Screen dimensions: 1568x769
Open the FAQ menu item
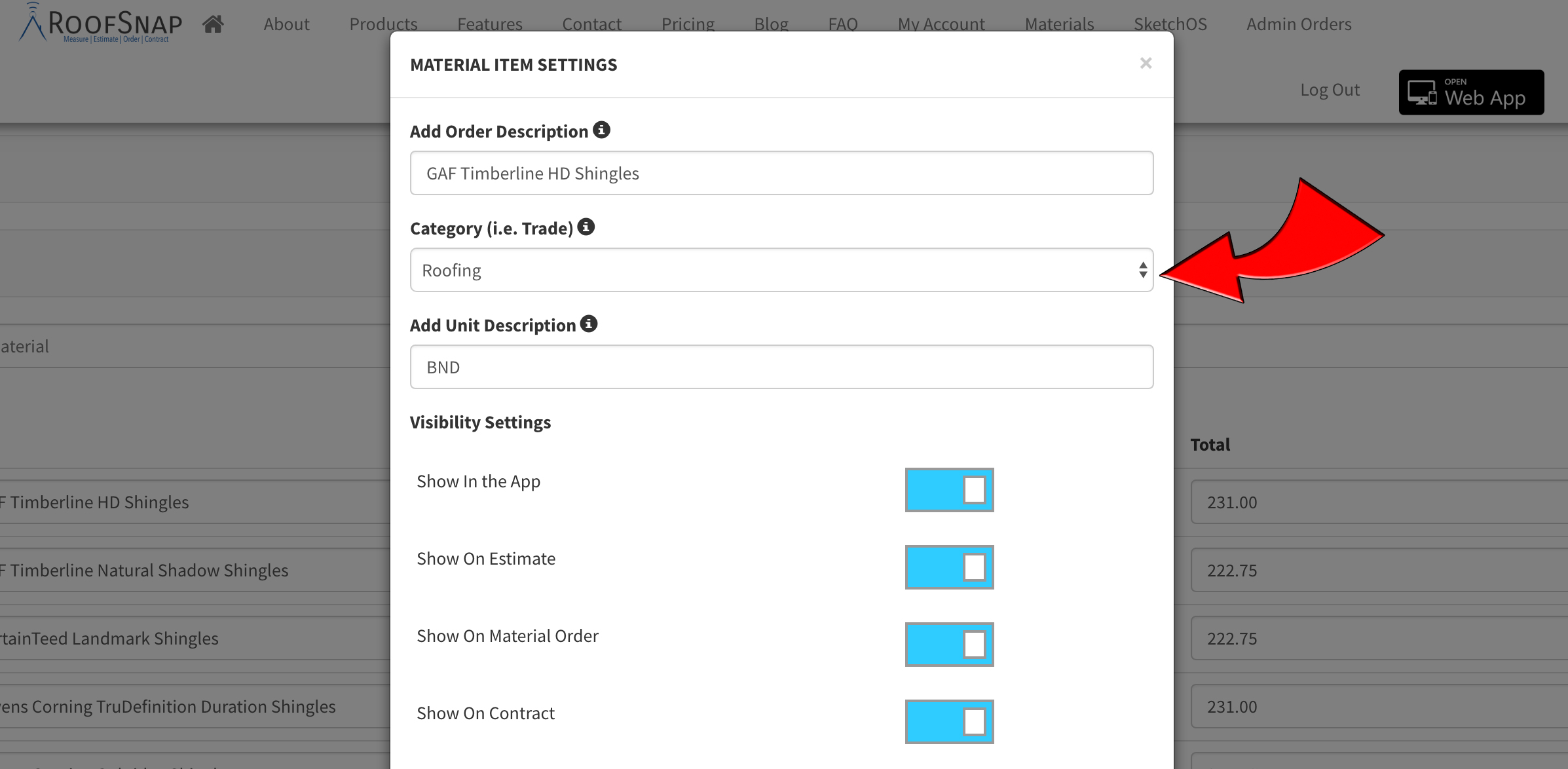tap(843, 24)
